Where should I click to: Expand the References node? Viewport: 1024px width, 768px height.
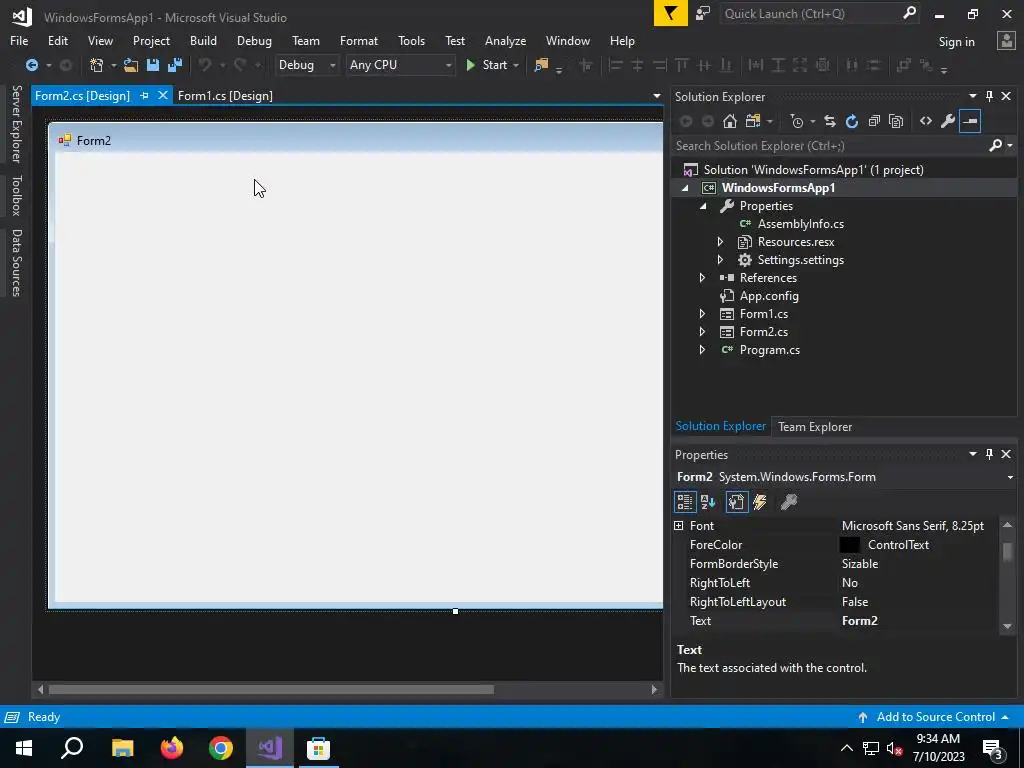point(702,278)
